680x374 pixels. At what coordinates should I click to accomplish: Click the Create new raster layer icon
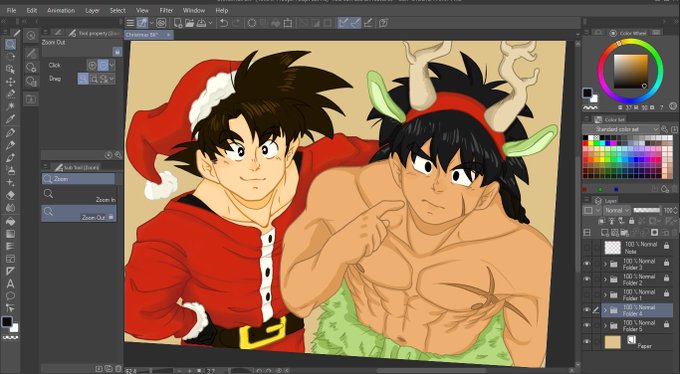tap(605, 233)
